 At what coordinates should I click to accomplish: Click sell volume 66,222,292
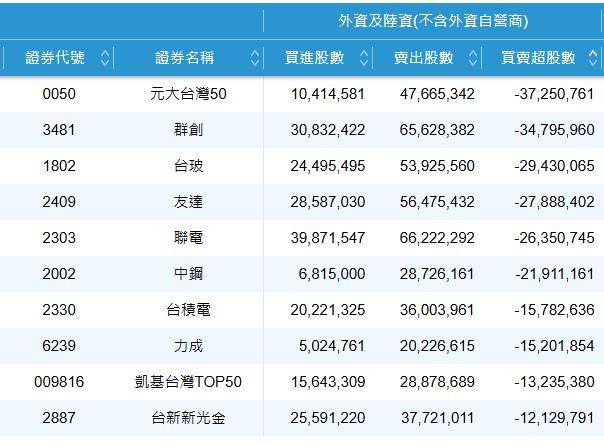pyautogui.click(x=437, y=238)
